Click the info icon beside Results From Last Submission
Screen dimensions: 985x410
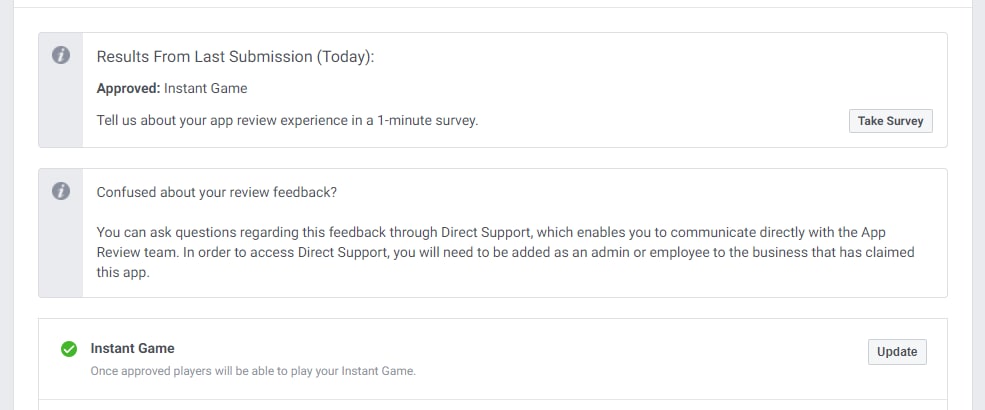pyautogui.click(x=61, y=56)
